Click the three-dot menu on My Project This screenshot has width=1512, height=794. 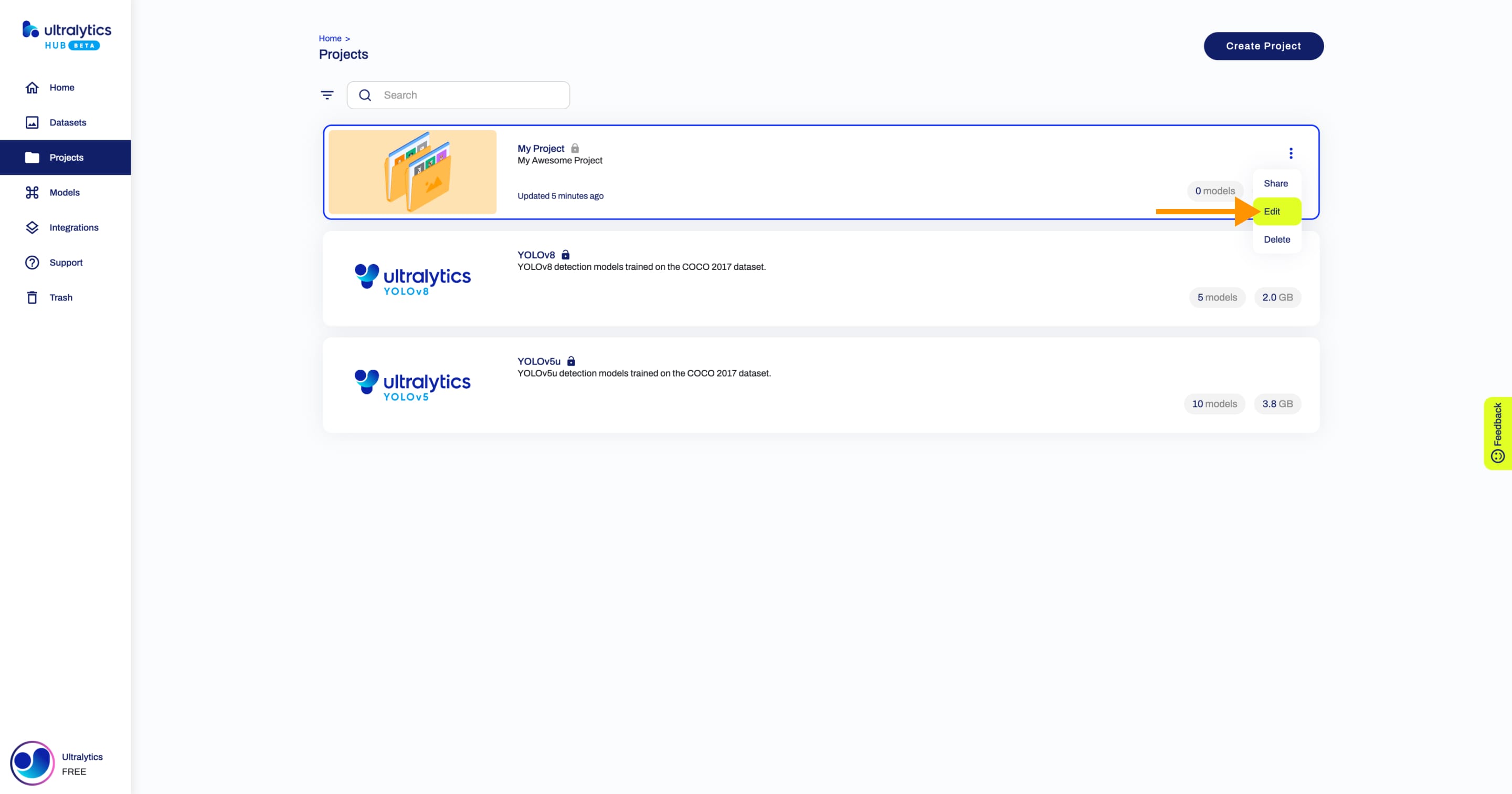coord(1291,153)
